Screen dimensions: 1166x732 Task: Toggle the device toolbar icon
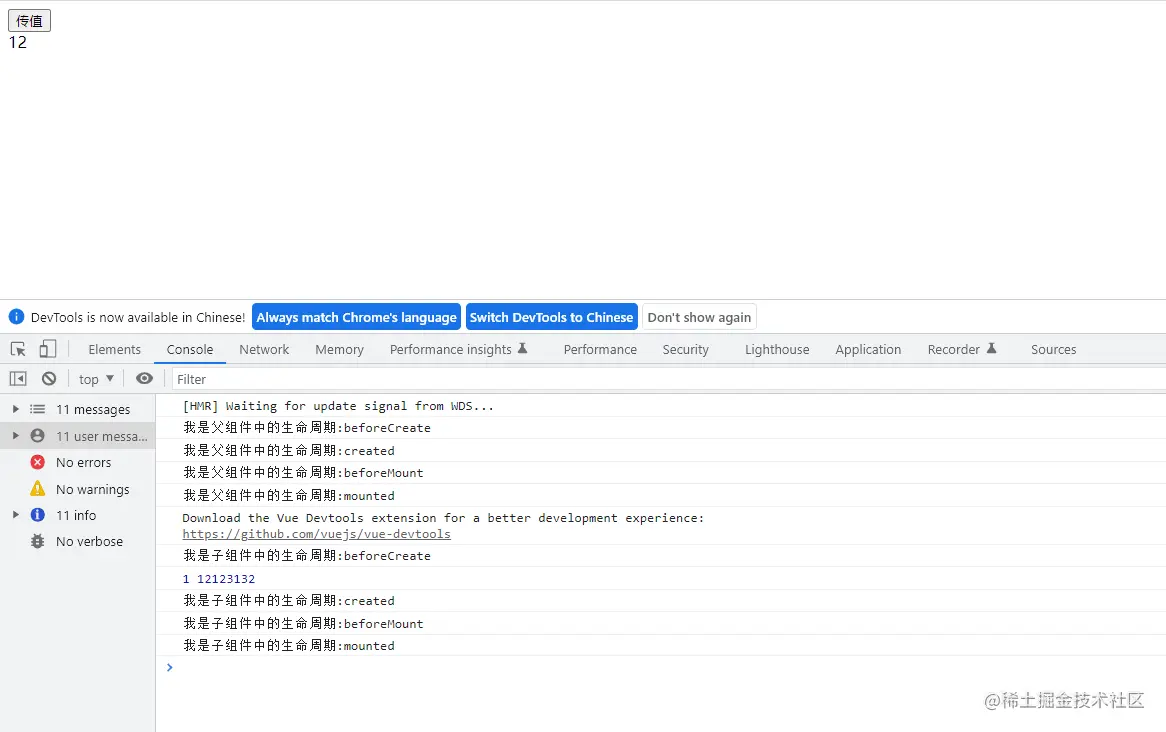(x=48, y=349)
